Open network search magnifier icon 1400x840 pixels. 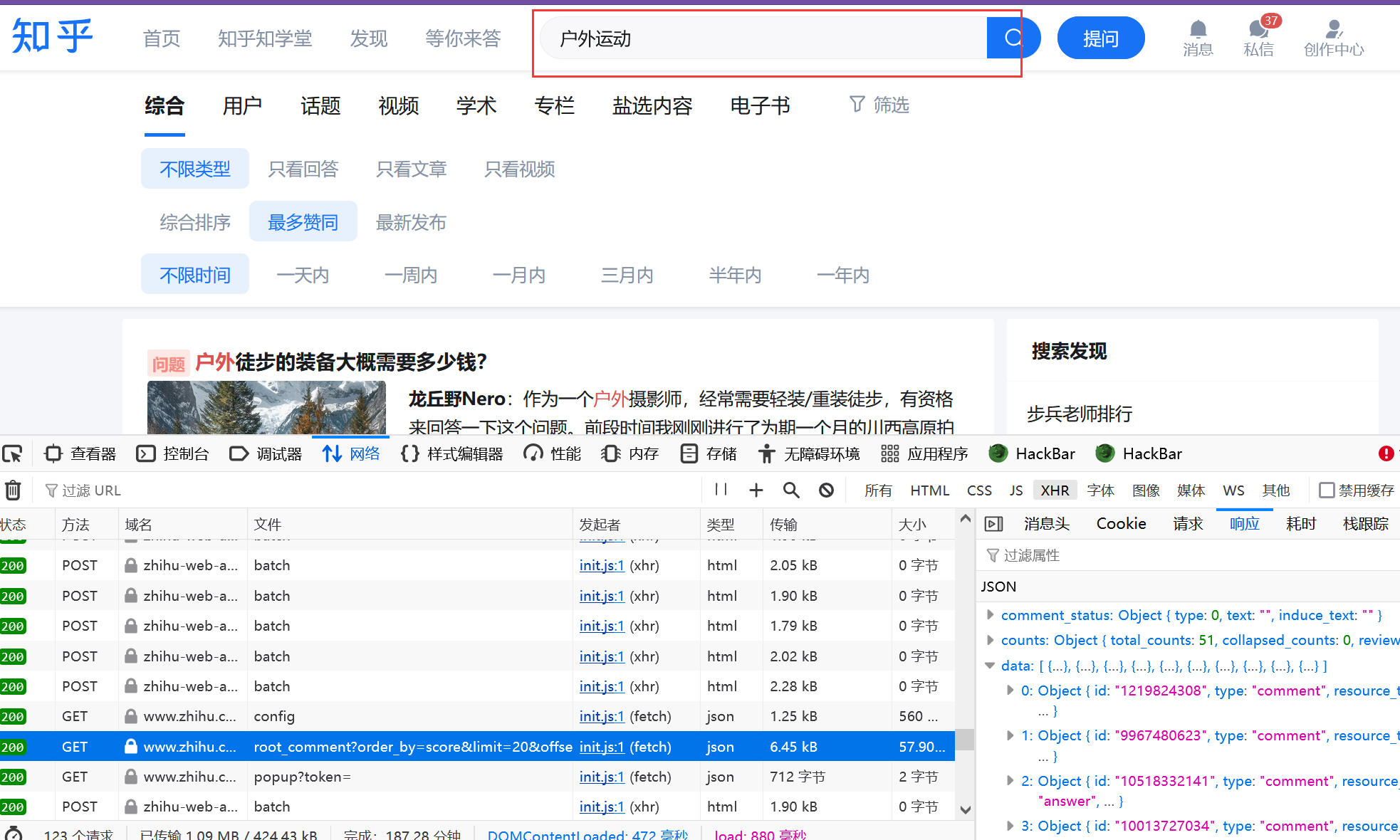click(791, 490)
